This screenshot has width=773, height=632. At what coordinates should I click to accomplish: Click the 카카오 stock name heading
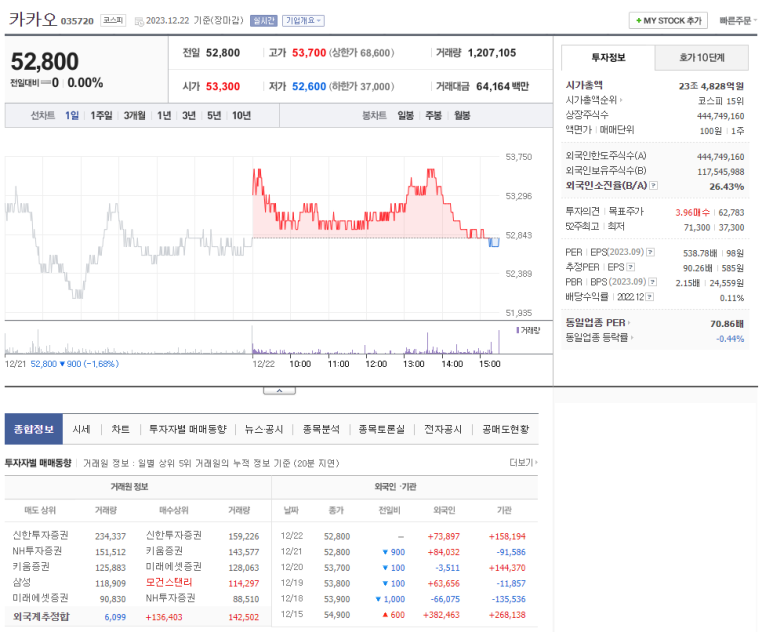click(33, 19)
